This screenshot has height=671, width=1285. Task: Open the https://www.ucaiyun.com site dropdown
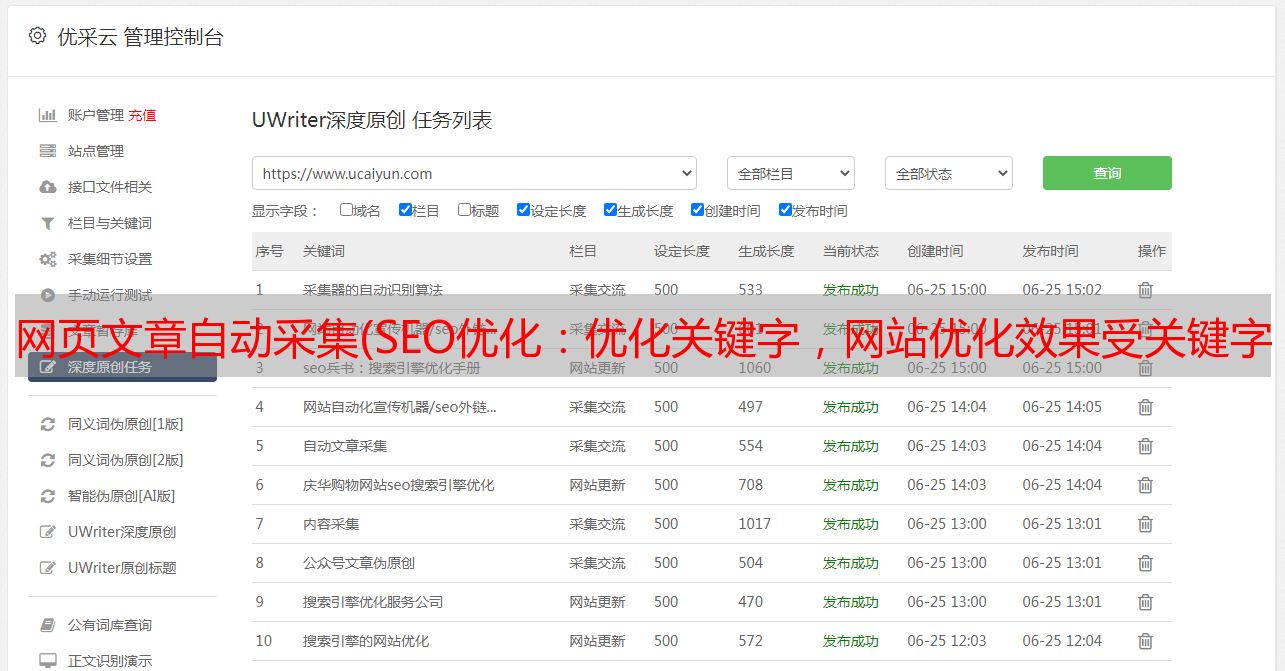[474, 173]
